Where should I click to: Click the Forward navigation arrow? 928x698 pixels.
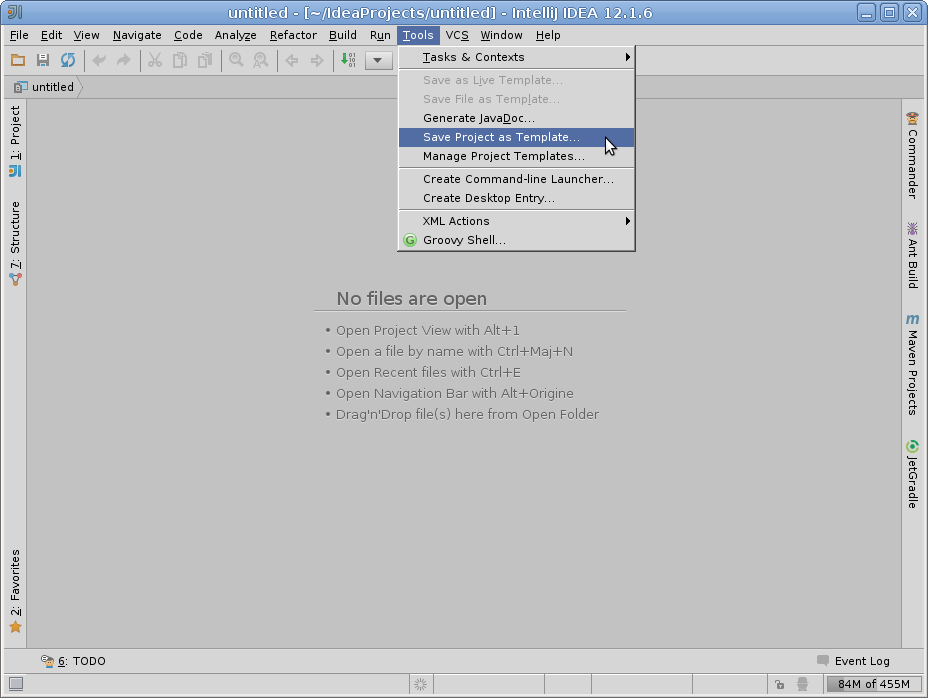[317, 60]
